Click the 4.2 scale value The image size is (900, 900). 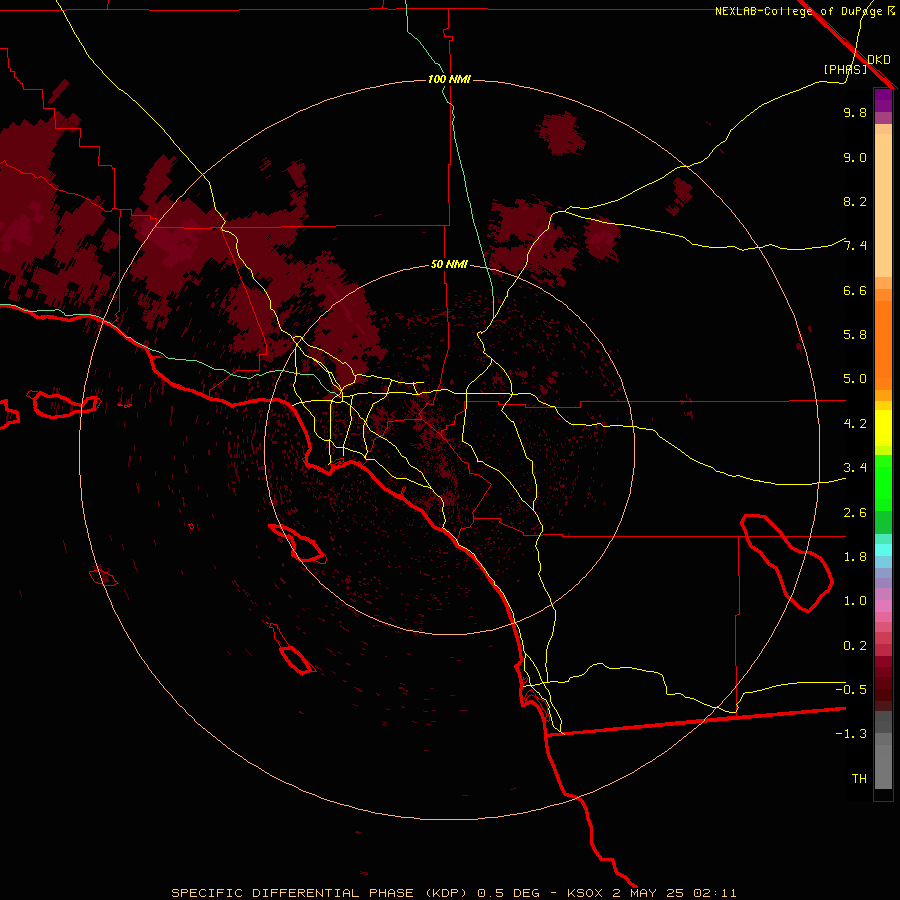(x=855, y=424)
